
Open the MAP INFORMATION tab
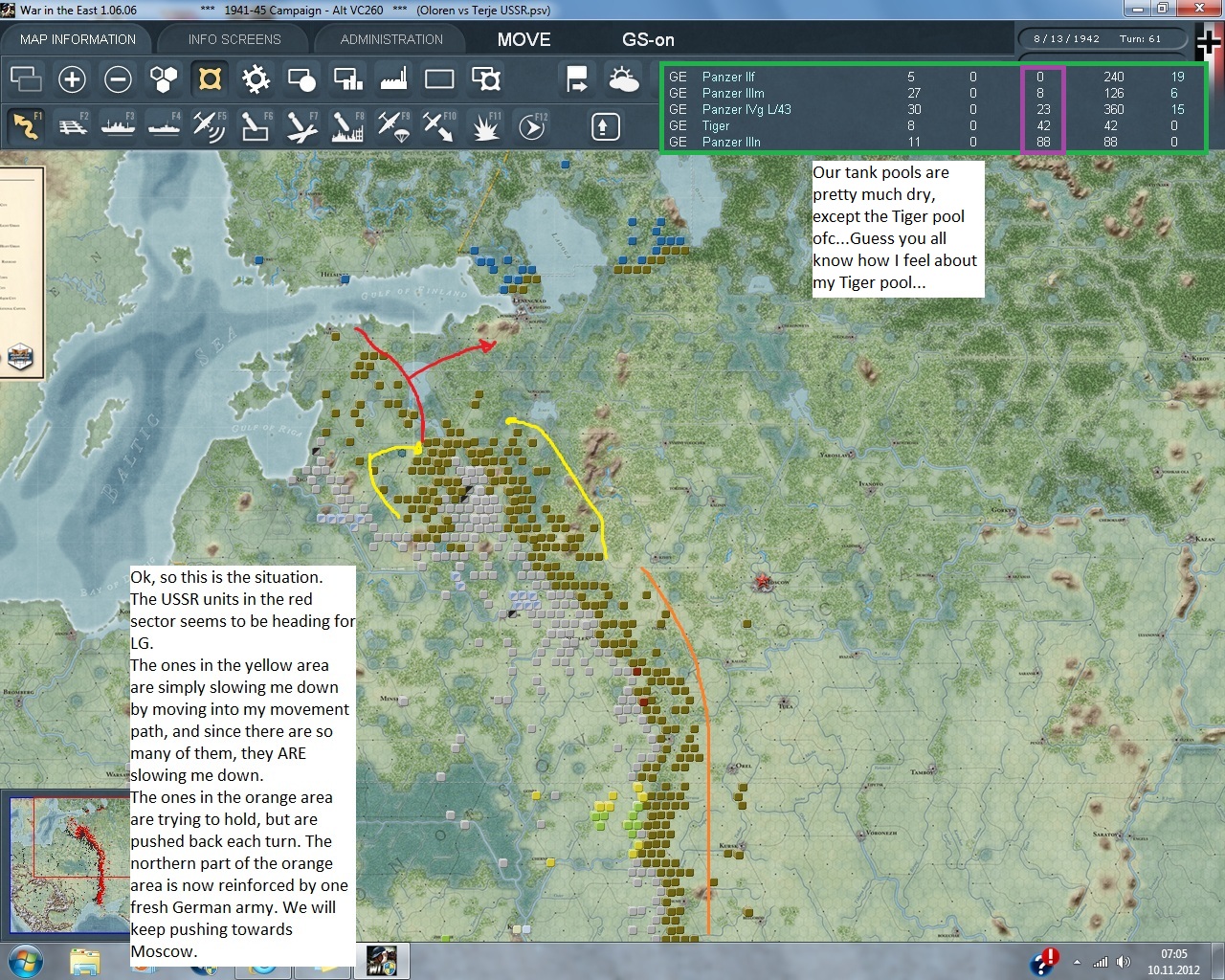point(78,39)
